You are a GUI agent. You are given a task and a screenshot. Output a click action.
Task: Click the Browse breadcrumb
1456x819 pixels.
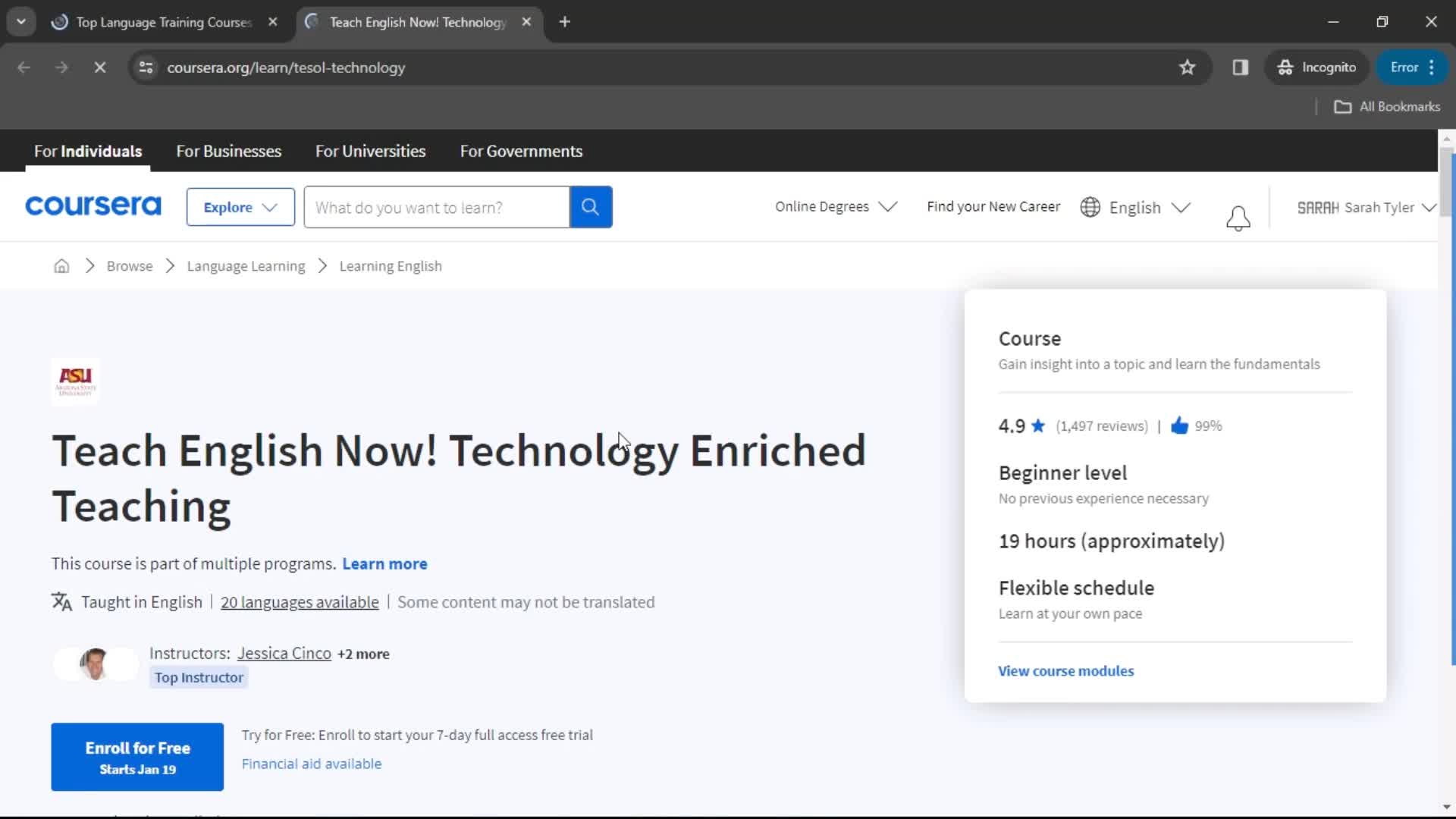pyautogui.click(x=130, y=266)
